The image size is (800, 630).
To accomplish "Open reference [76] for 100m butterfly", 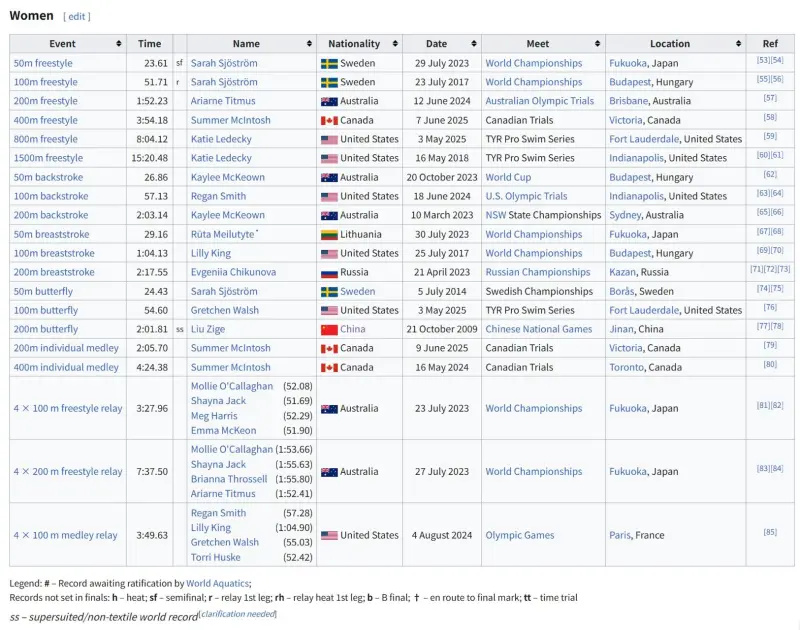I will coord(770,308).
